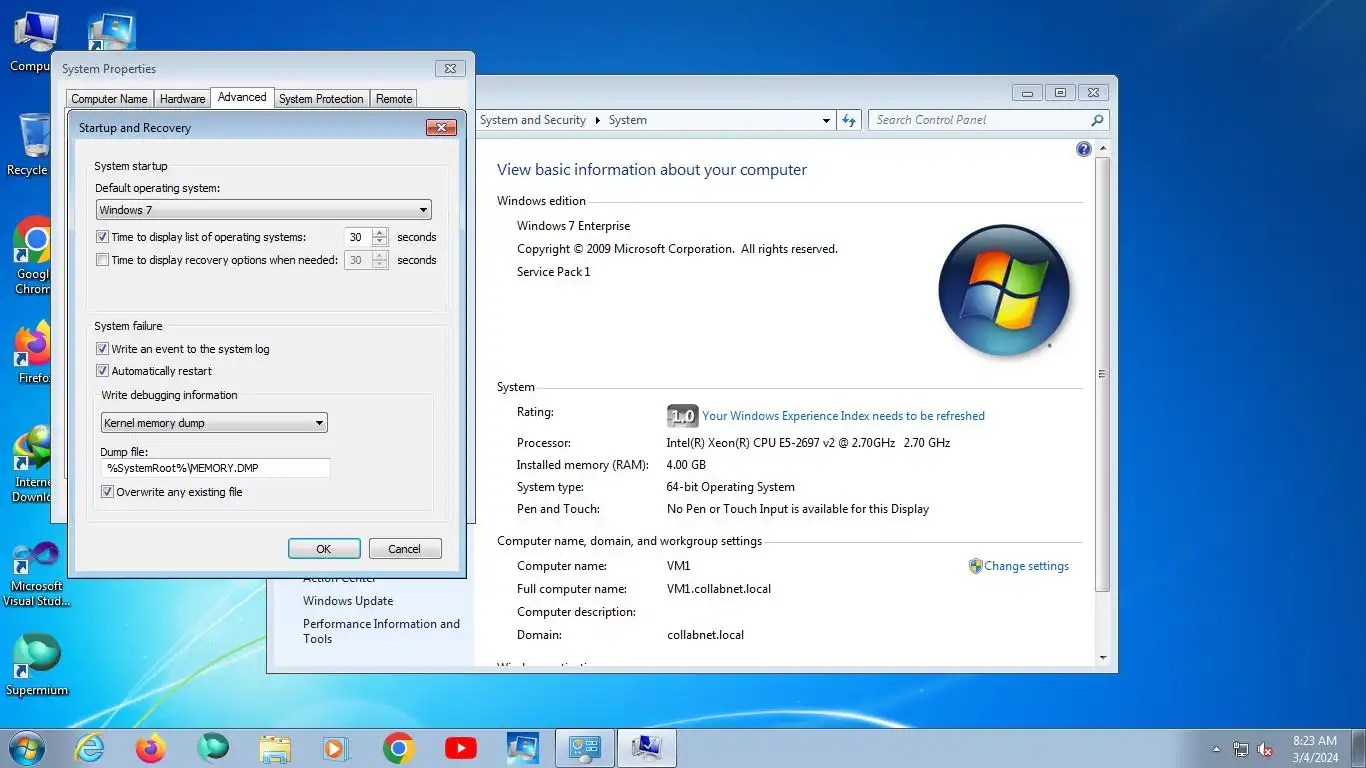Open the desktop personalization taskbar icon
The image size is (1366, 768).
point(522,748)
